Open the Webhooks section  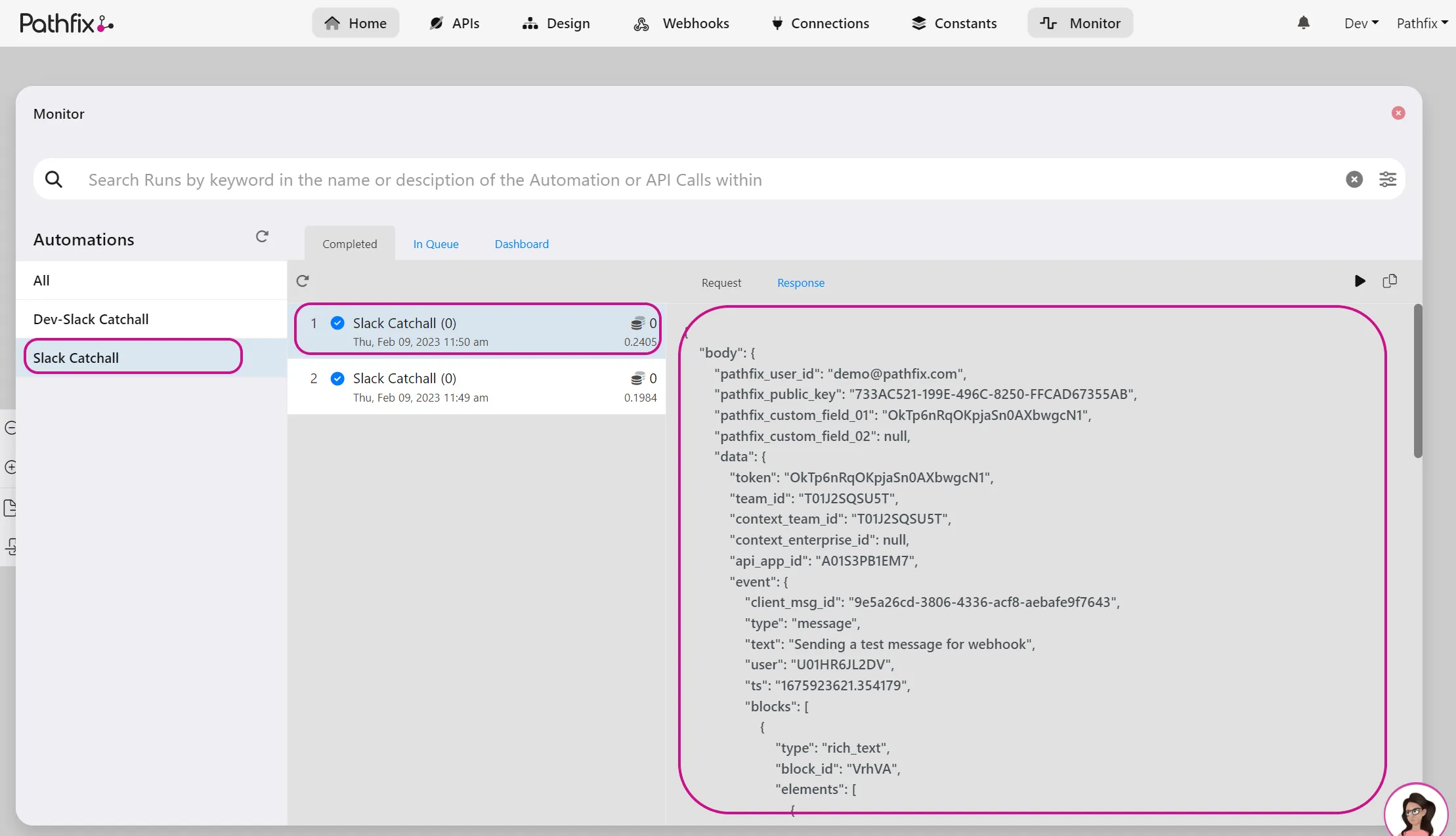click(x=681, y=23)
